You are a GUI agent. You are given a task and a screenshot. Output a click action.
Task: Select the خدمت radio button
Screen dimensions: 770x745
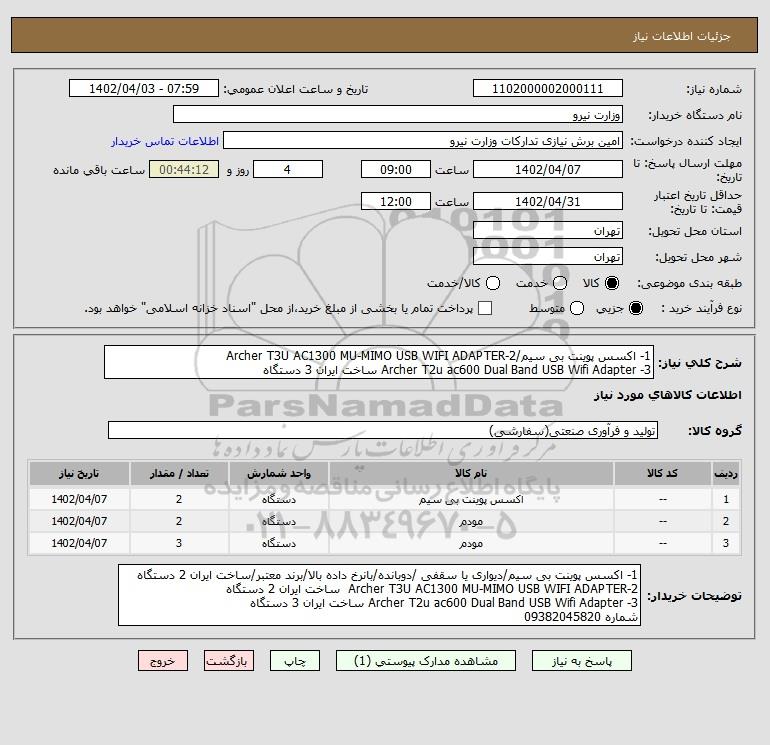[x=560, y=283]
